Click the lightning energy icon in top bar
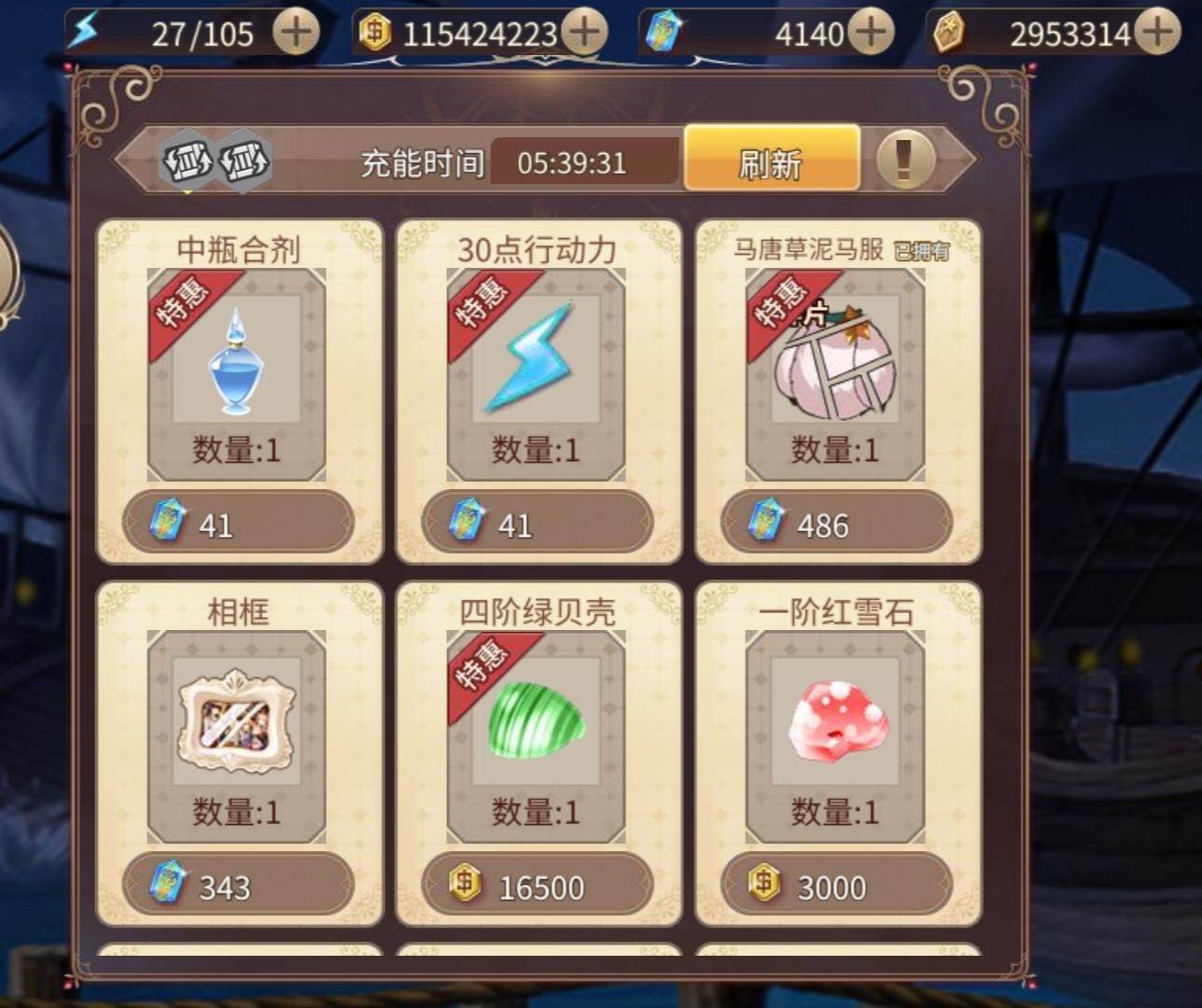 click(84, 31)
